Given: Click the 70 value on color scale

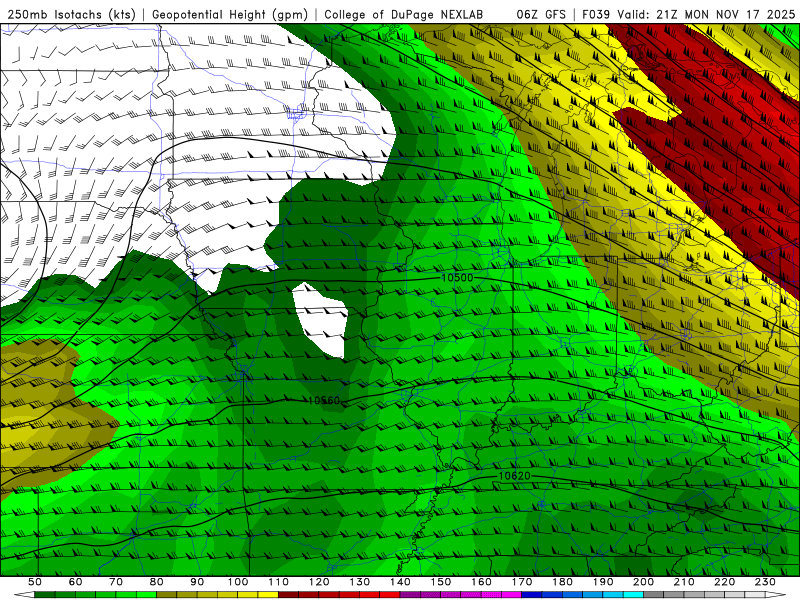Looking at the screenshot, I should point(116,582).
